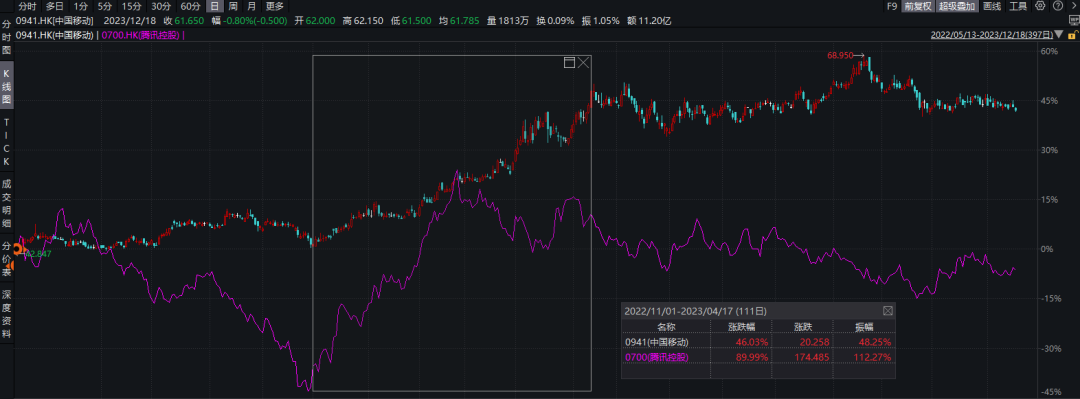Viewport: 1080px width, 399px height.
Task: Click the date range text link
Action: (991, 34)
